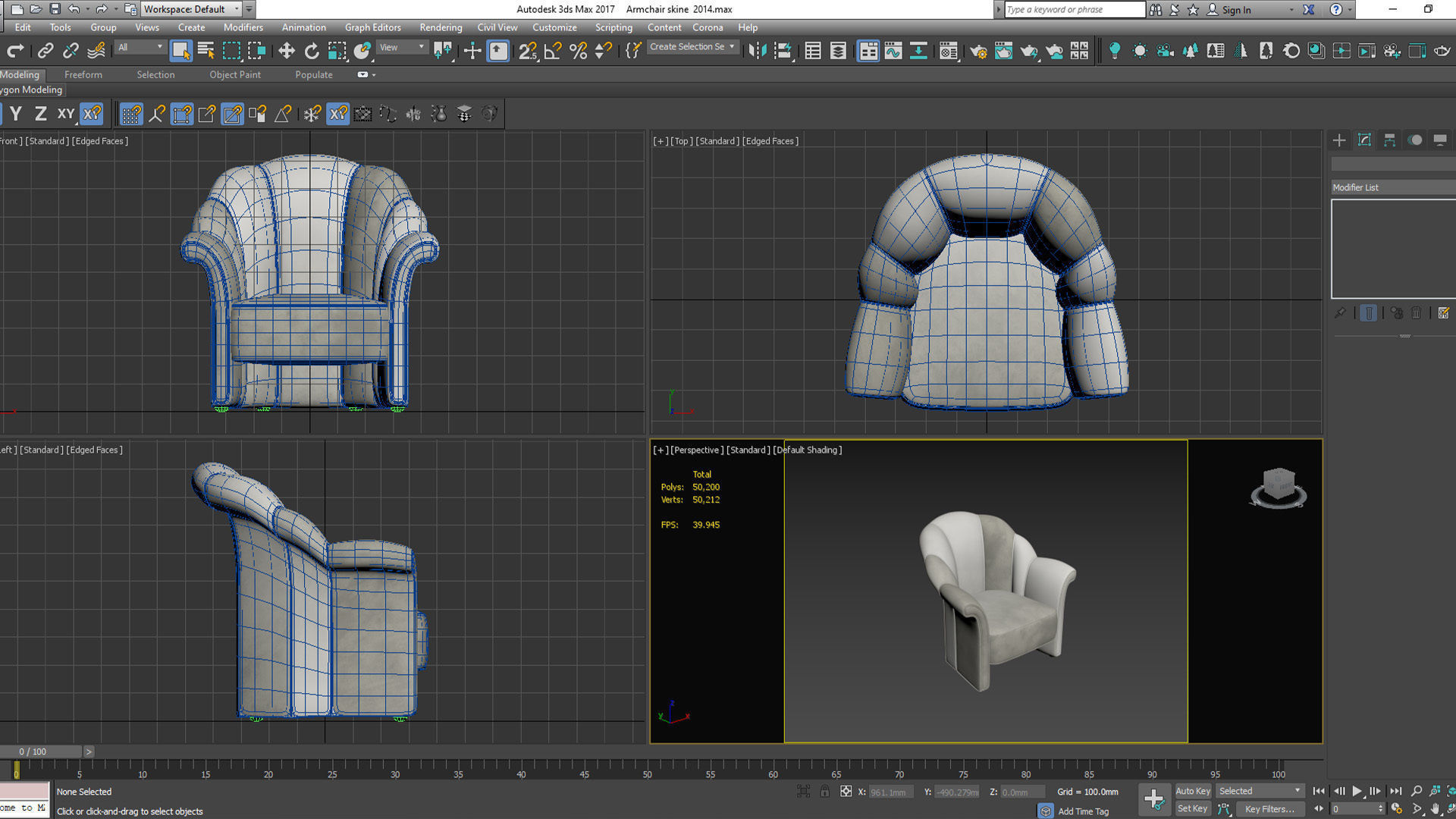Open Render Setup teapot icon
The height and width of the screenshot is (819, 1456).
click(978, 51)
